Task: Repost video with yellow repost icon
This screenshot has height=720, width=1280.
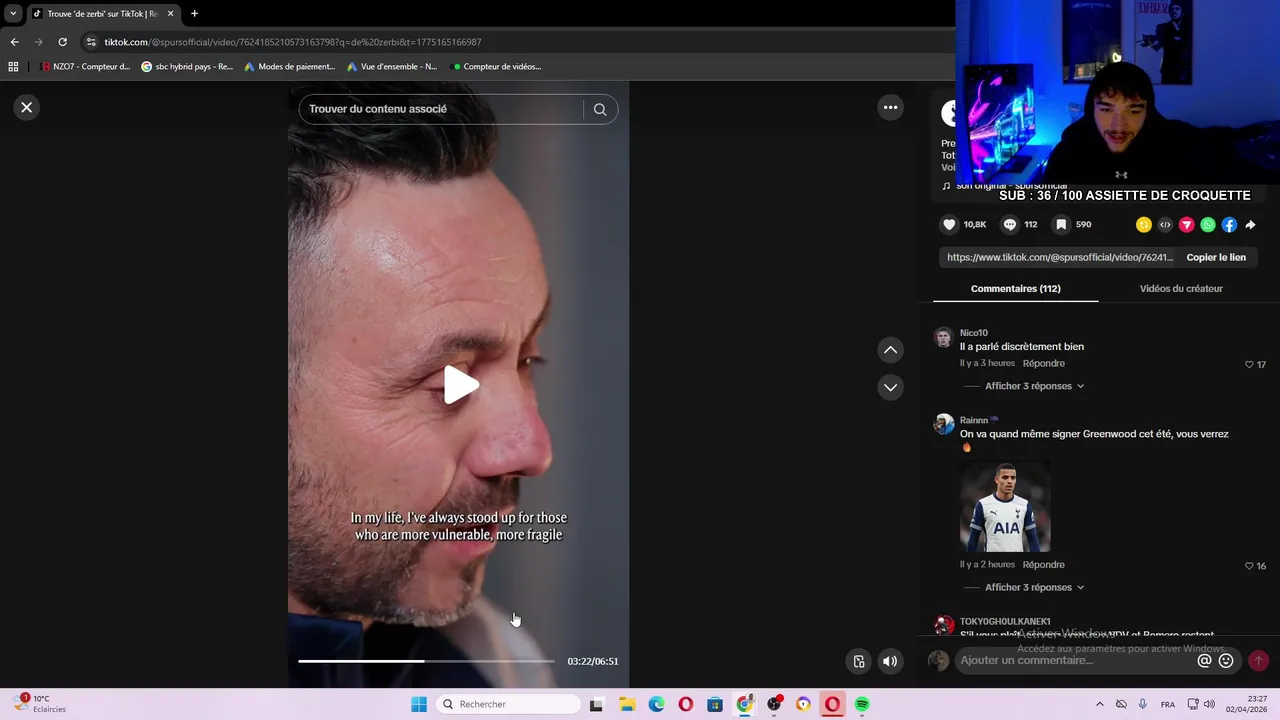Action: 1144,225
